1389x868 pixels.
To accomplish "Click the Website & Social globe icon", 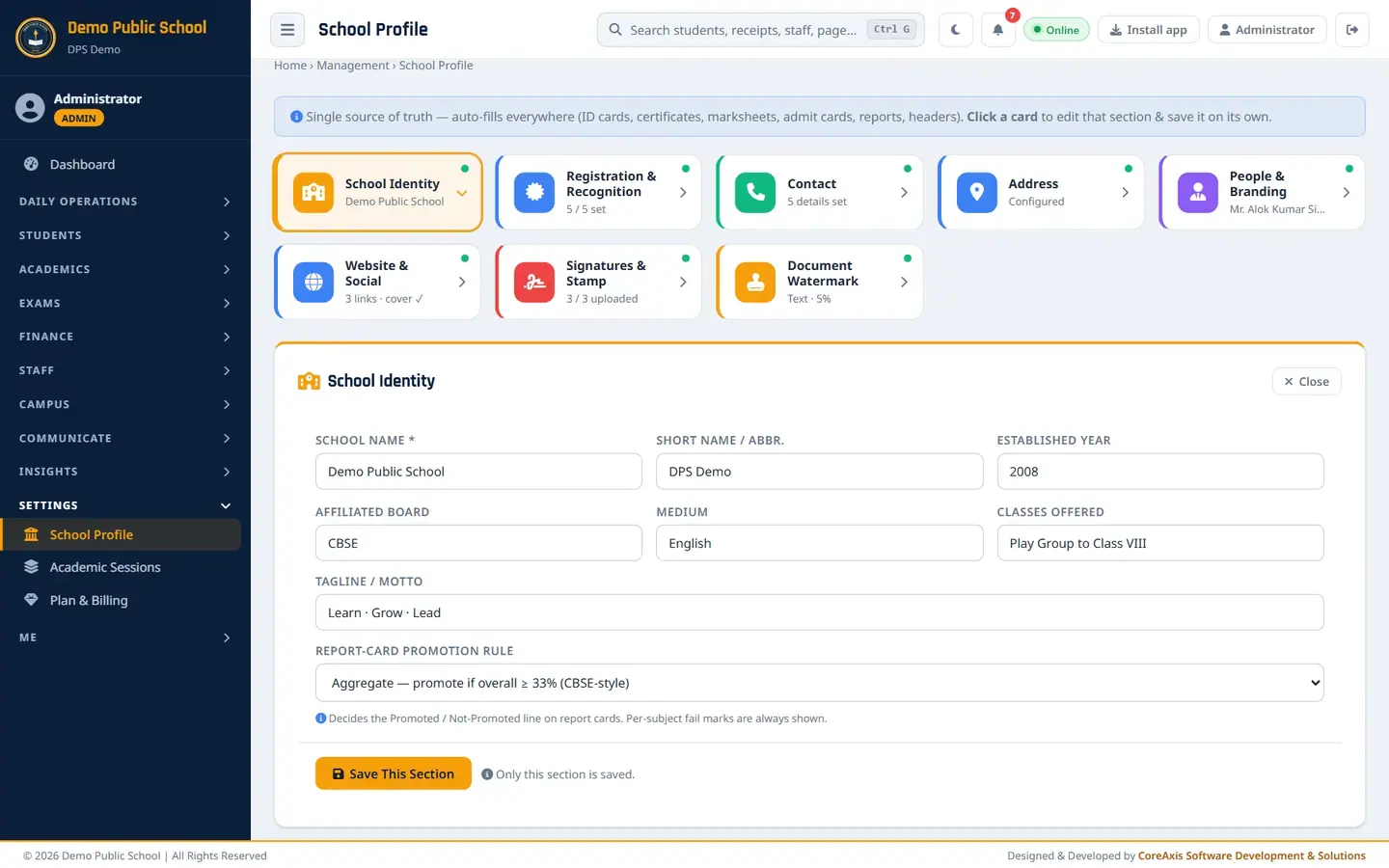I will pyautogui.click(x=313, y=283).
